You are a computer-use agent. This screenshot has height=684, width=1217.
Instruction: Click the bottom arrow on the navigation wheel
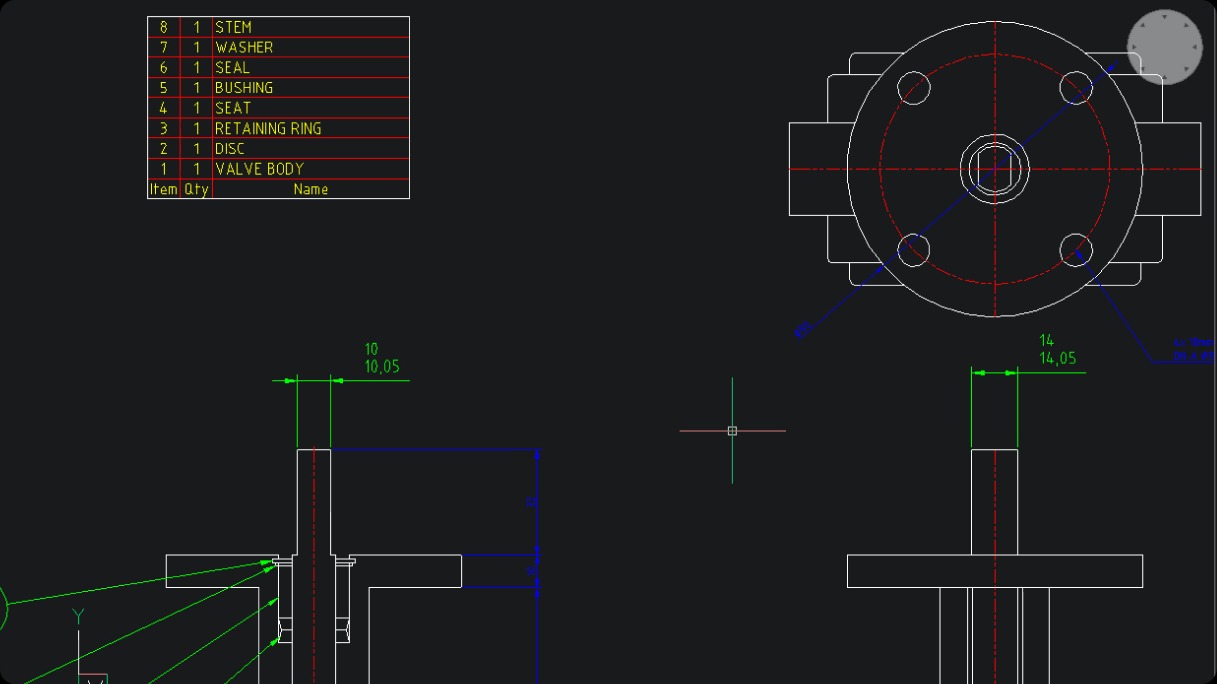(x=1165, y=78)
